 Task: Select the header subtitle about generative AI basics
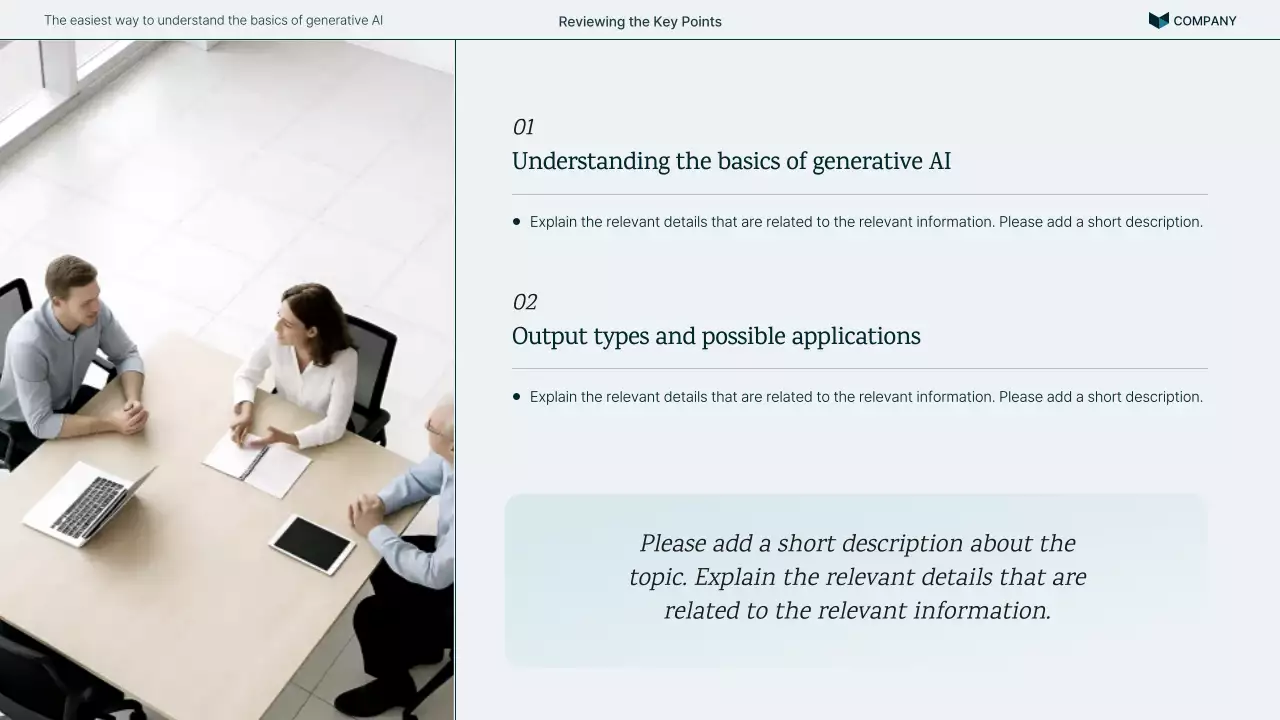[x=213, y=20]
